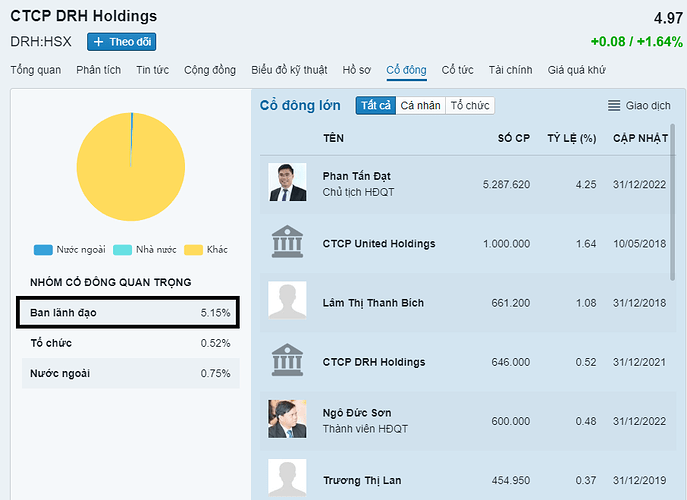687x500 pixels.
Task: Switch to the Cổ tức tab
Action: pyautogui.click(x=457, y=70)
